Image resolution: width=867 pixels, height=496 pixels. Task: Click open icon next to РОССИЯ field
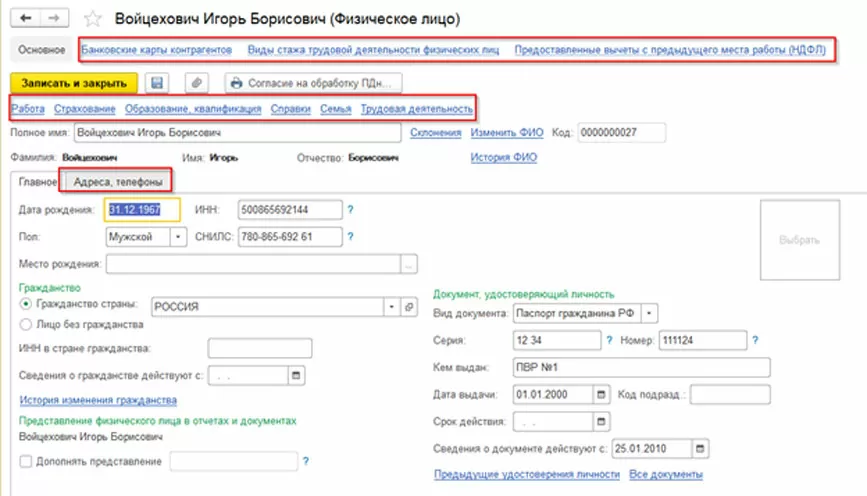pyautogui.click(x=409, y=307)
